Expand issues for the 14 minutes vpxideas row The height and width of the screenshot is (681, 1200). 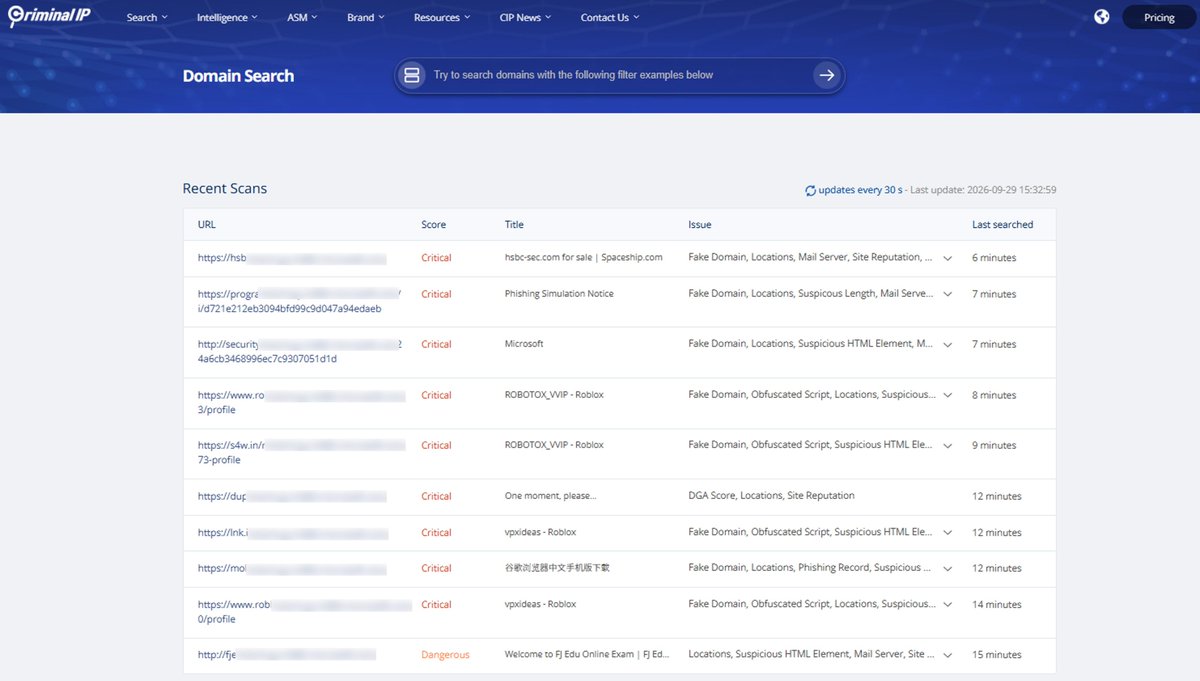[948, 604]
